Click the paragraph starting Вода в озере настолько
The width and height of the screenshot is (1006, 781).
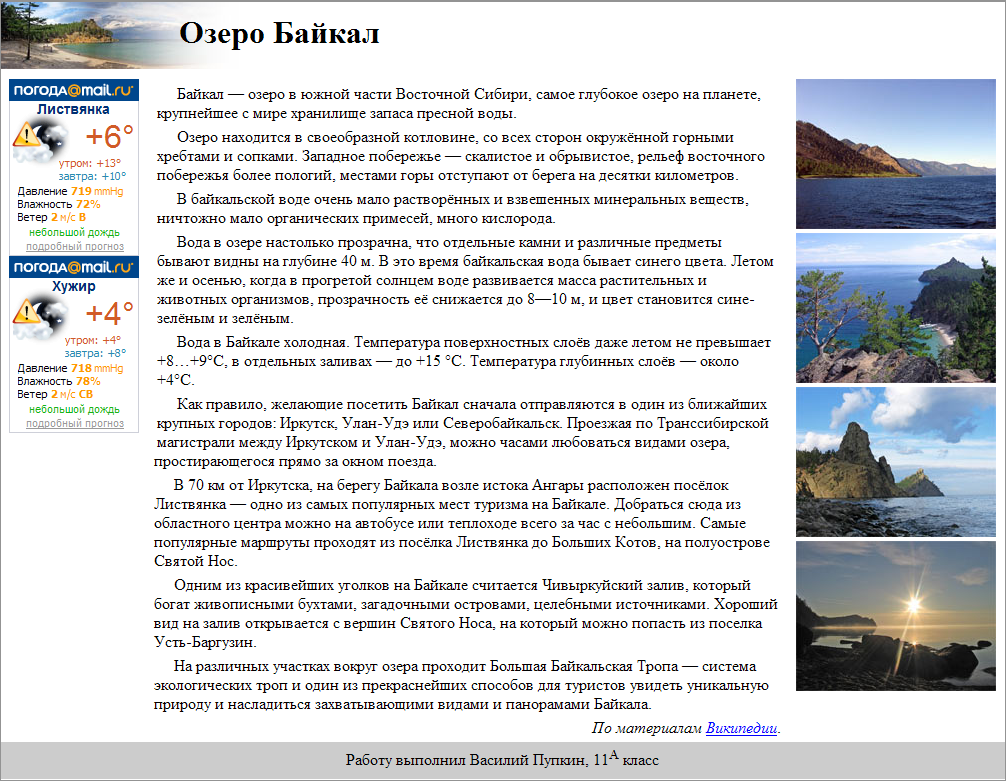pos(465,280)
